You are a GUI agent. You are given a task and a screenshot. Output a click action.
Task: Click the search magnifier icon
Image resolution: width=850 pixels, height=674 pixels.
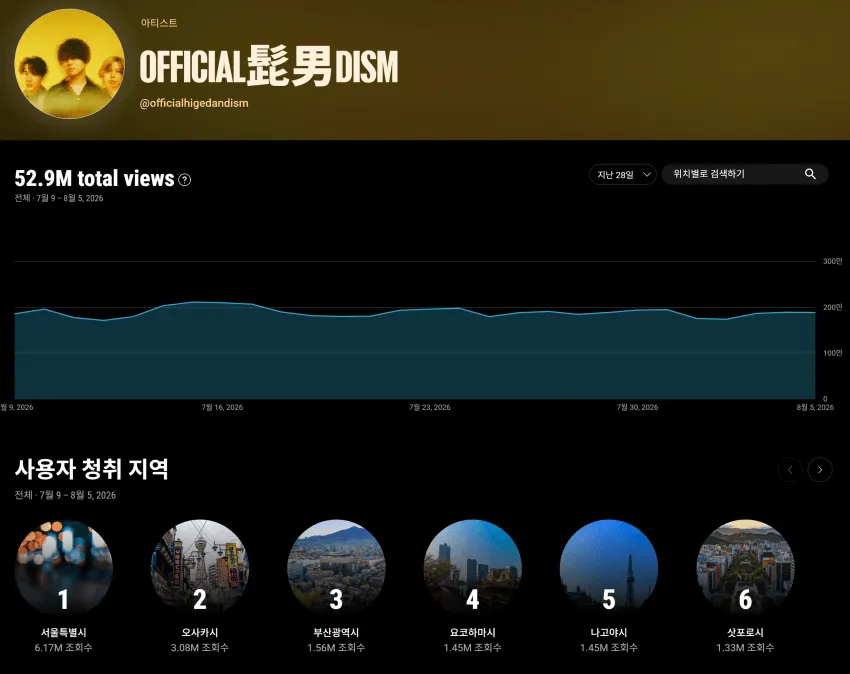pos(810,174)
